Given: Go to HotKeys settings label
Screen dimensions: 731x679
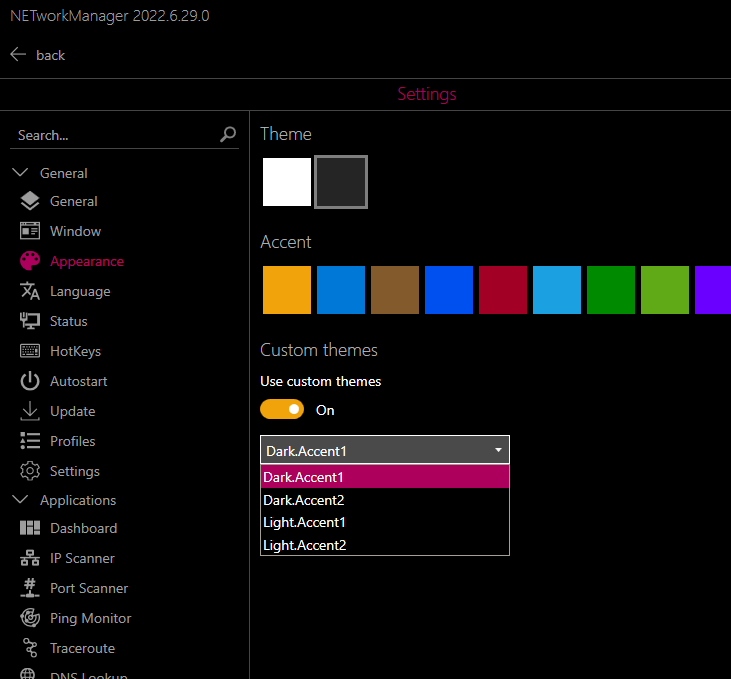Looking at the screenshot, I should 76,351.
